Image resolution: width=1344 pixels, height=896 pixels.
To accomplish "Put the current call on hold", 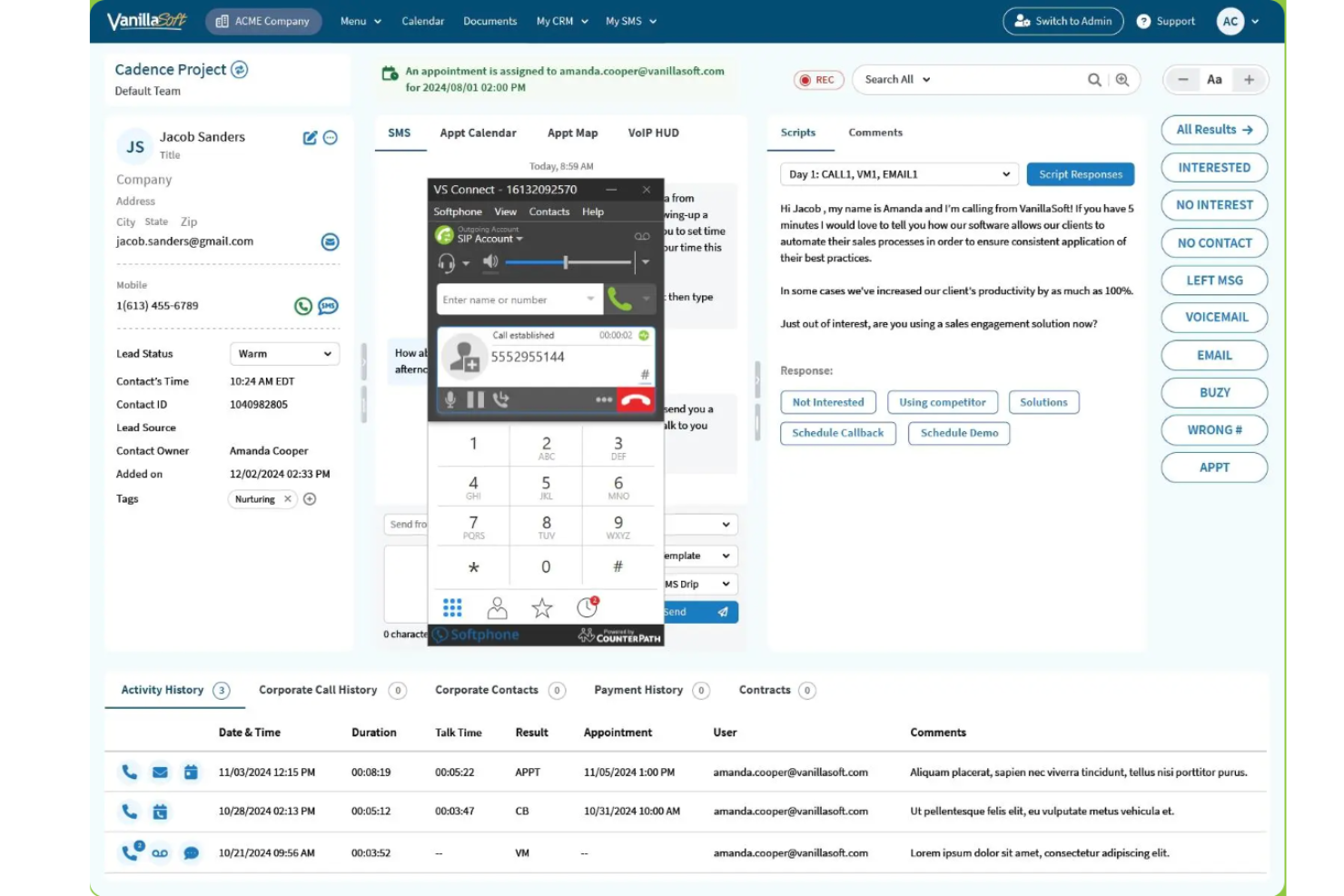I will [x=475, y=399].
